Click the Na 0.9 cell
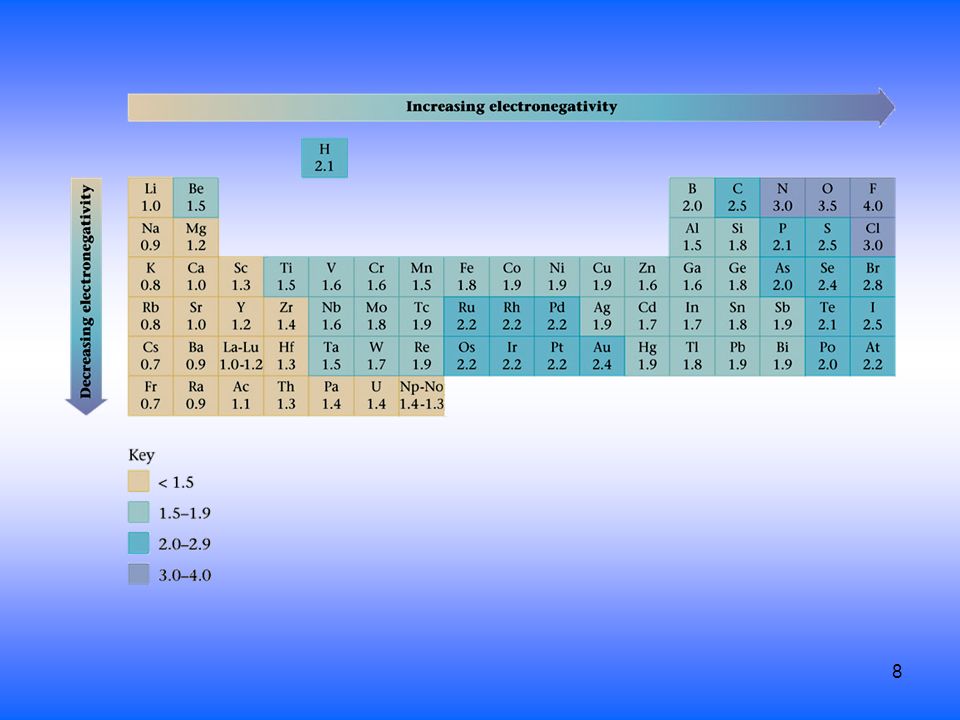Screen dimensions: 960x720 [151, 237]
